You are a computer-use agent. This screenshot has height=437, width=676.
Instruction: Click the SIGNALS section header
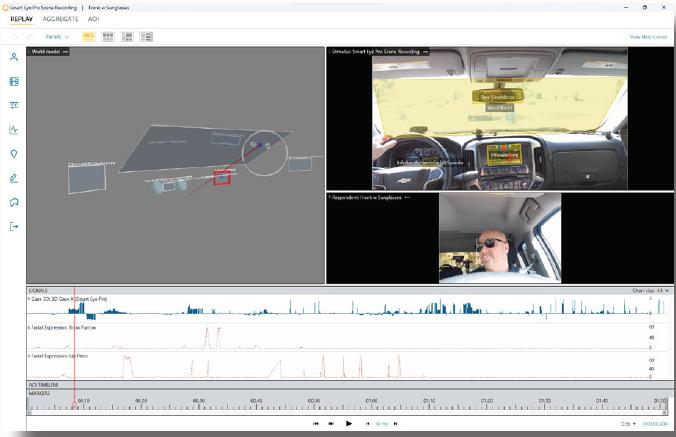(350, 291)
